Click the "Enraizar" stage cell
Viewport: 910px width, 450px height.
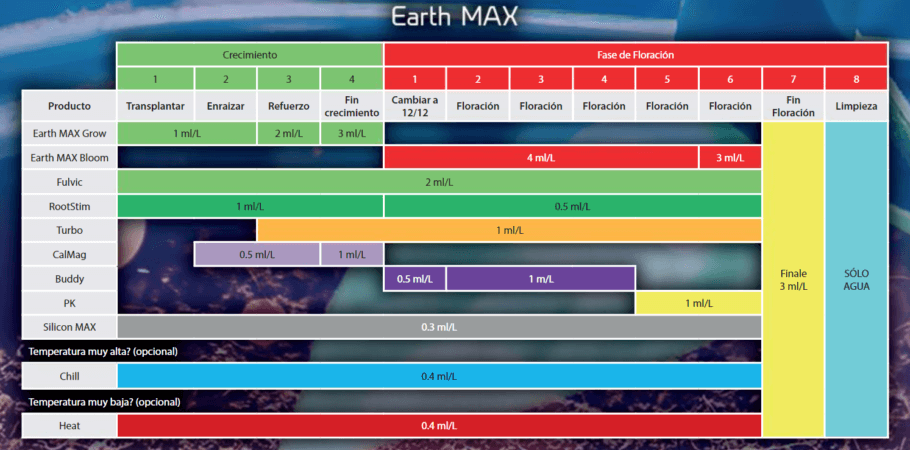point(226,106)
